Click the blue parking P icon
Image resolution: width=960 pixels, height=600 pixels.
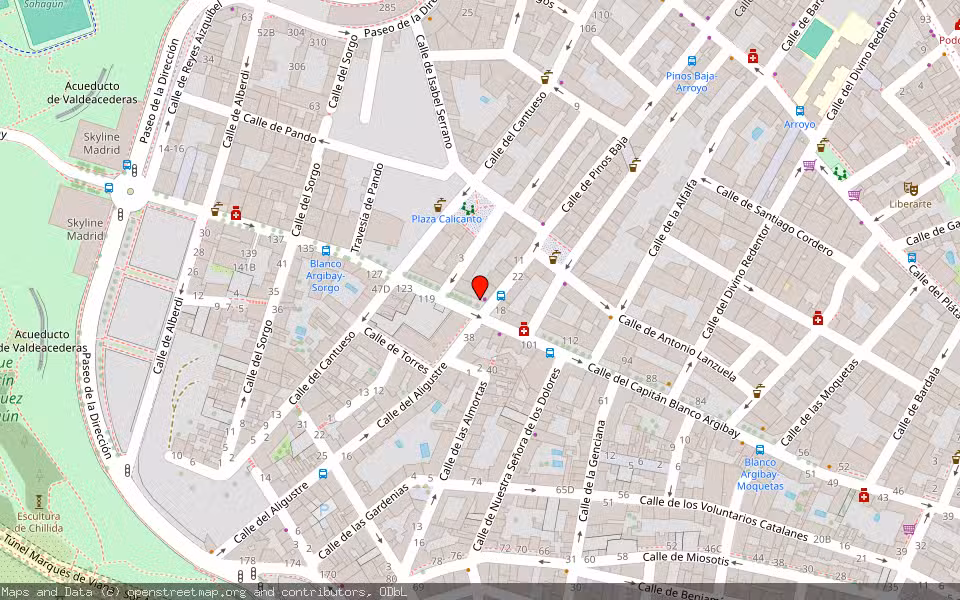[x=324, y=509]
